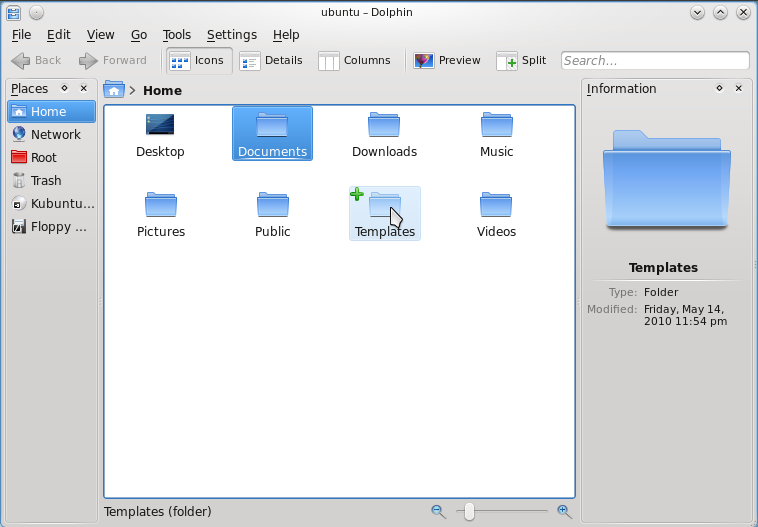The width and height of the screenshot is (758, 527).
Task: Switch to Columns view mode
Action: coord(355,61)
